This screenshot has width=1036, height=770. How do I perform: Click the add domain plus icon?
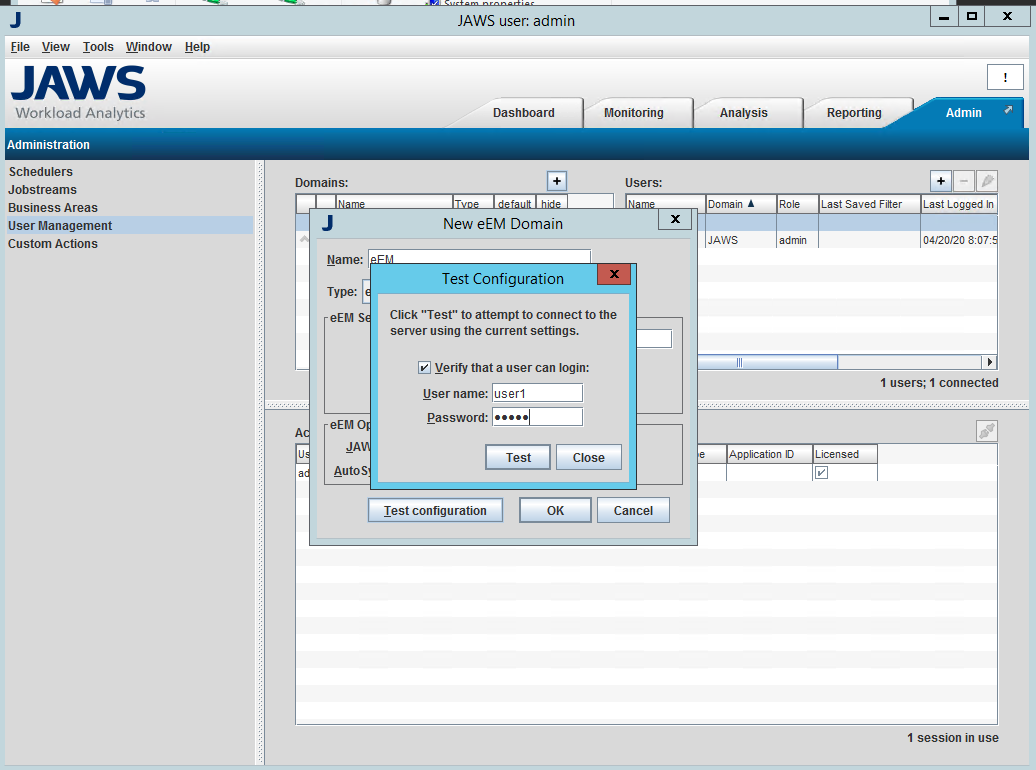(x=557, y=181)
